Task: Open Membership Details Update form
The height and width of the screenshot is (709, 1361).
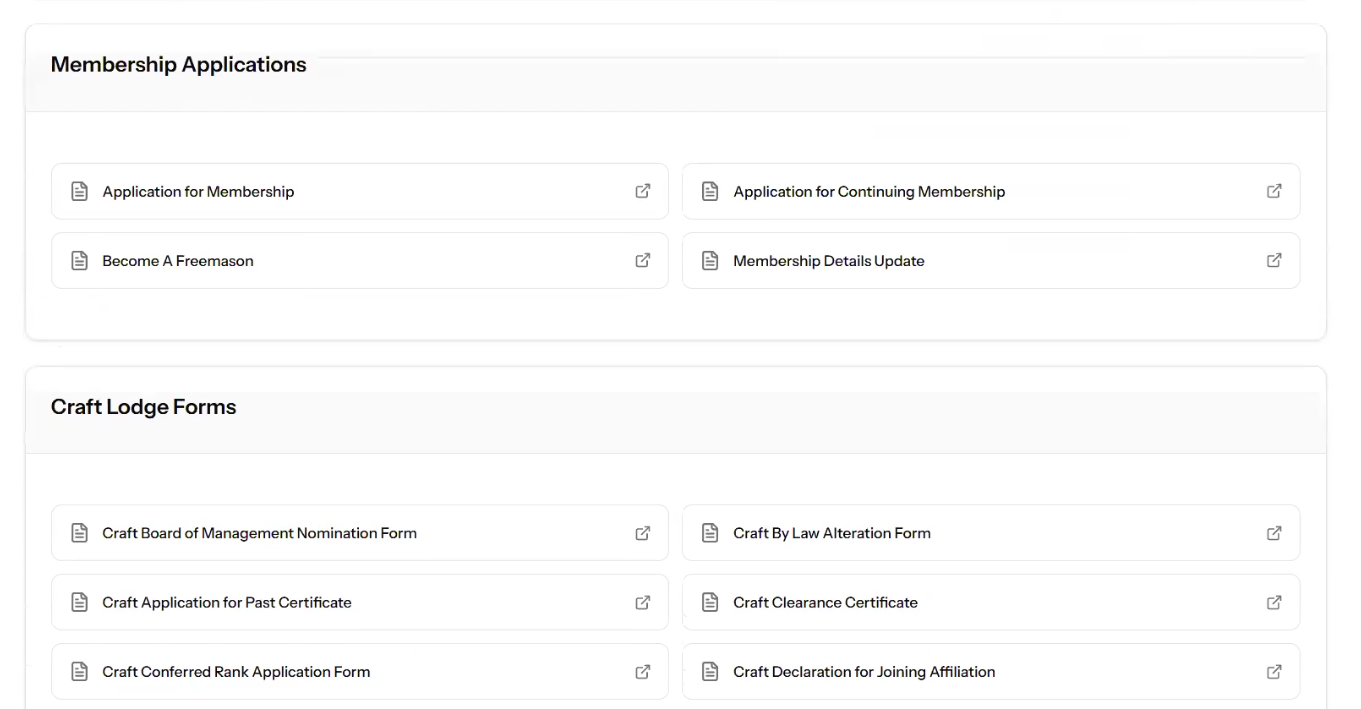Action: coord(828,261)
